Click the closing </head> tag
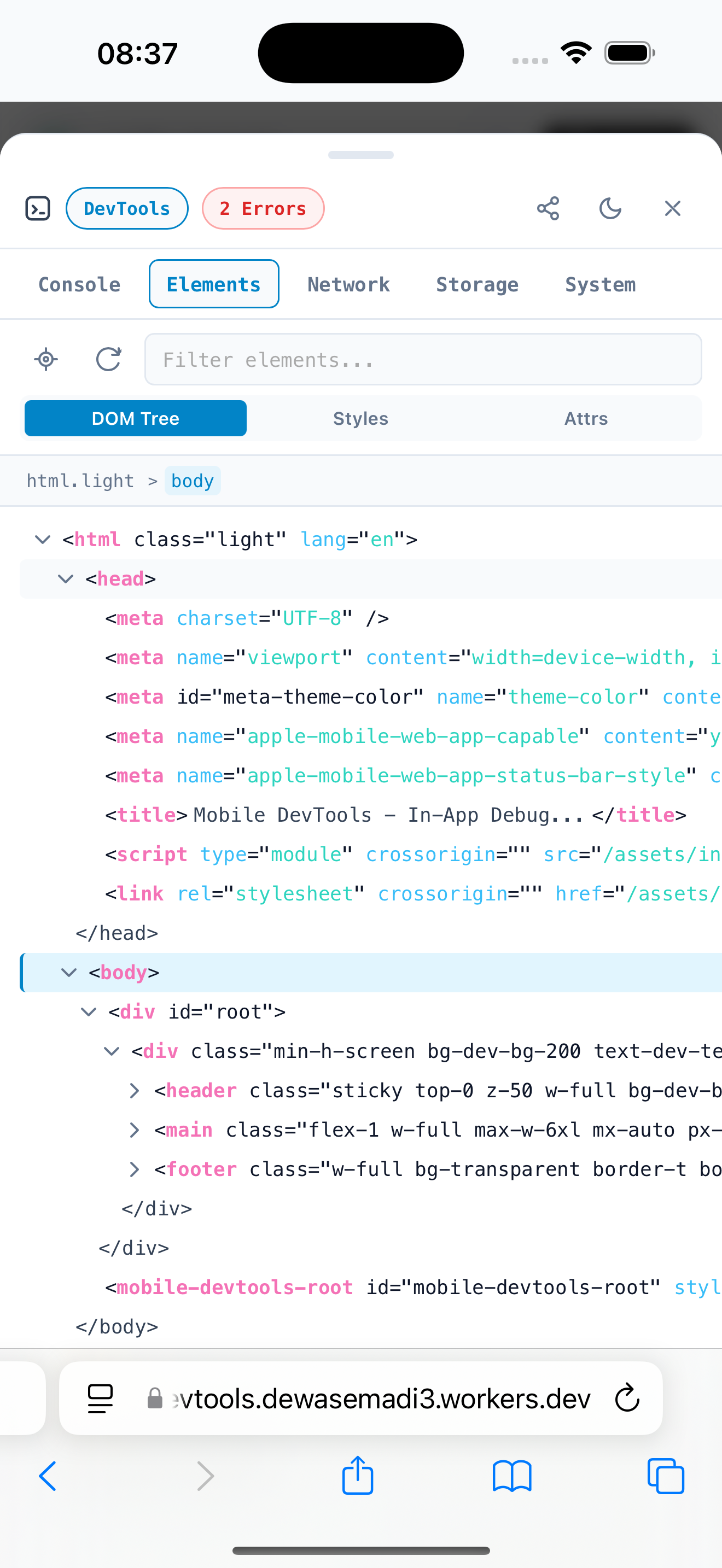The image size is (722, 1568). (117, 933)
